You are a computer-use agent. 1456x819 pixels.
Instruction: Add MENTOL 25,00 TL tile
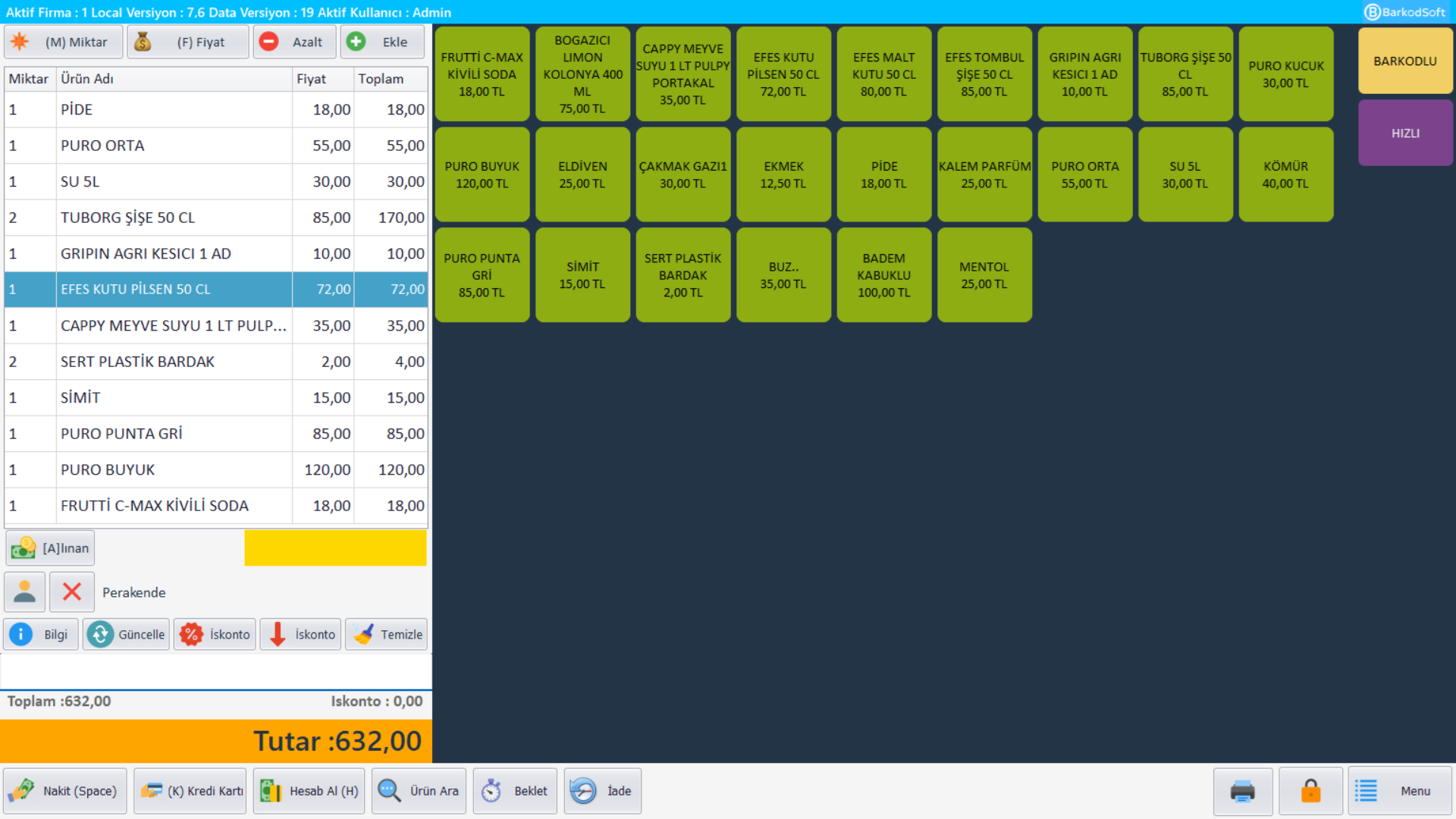tap(984, 275)
